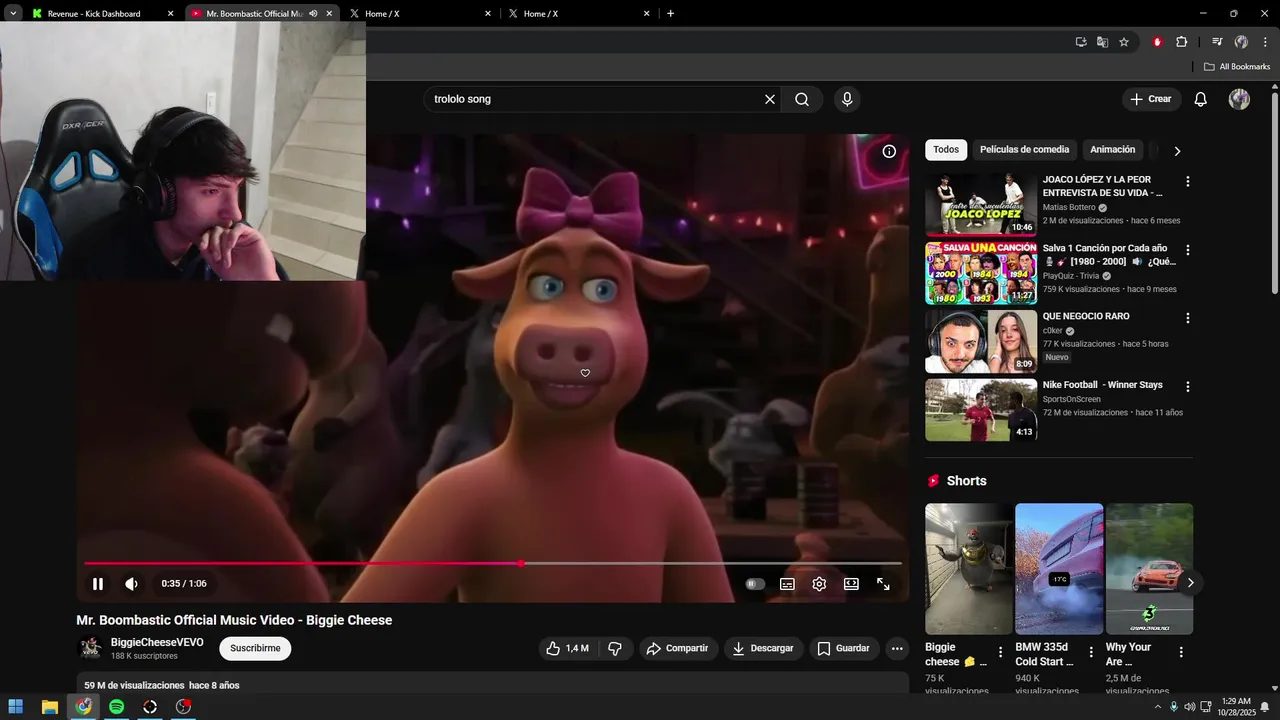
Task: Click the translate page icon
Action: tap(1102, 42)
